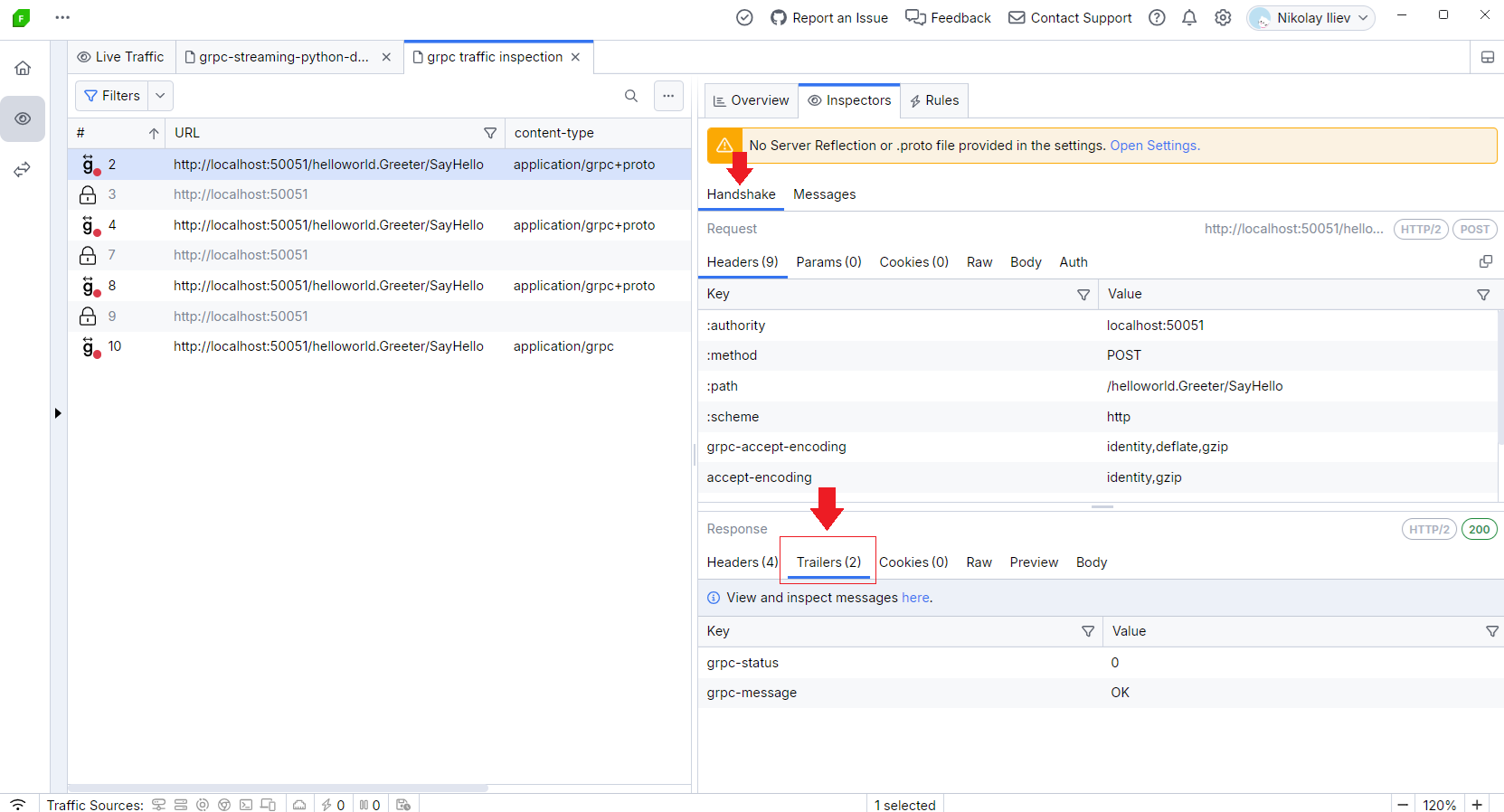Open the Nikolay Iliev account dropdown
Screen dimensions: 1504x812
point(1310,17)
